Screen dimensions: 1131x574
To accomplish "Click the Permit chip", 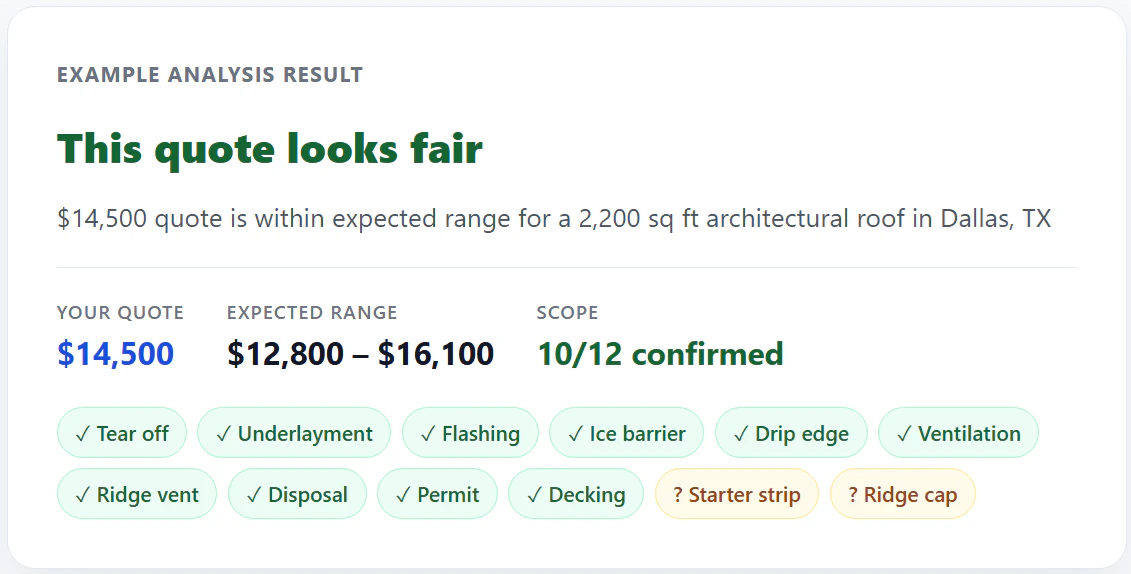I will [x=437, y=494].
